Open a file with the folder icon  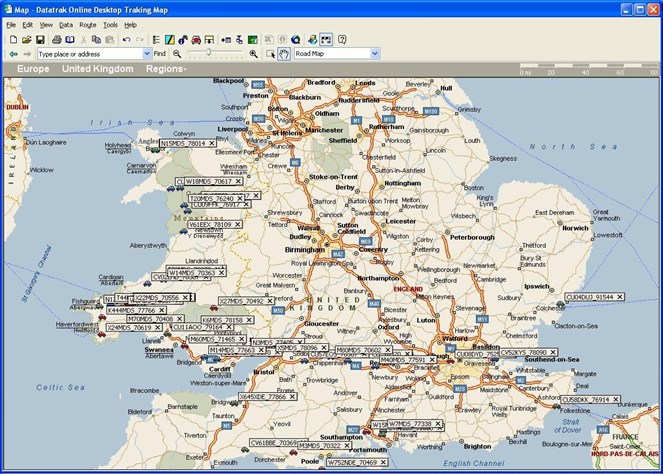coord(27,40)
